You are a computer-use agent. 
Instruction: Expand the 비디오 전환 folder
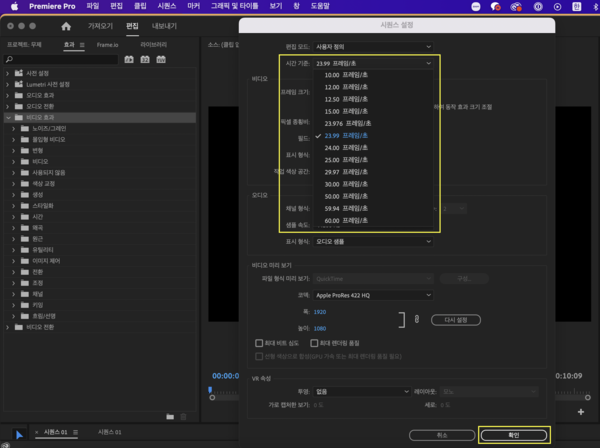pyautogui.click(x=8, y=327)
